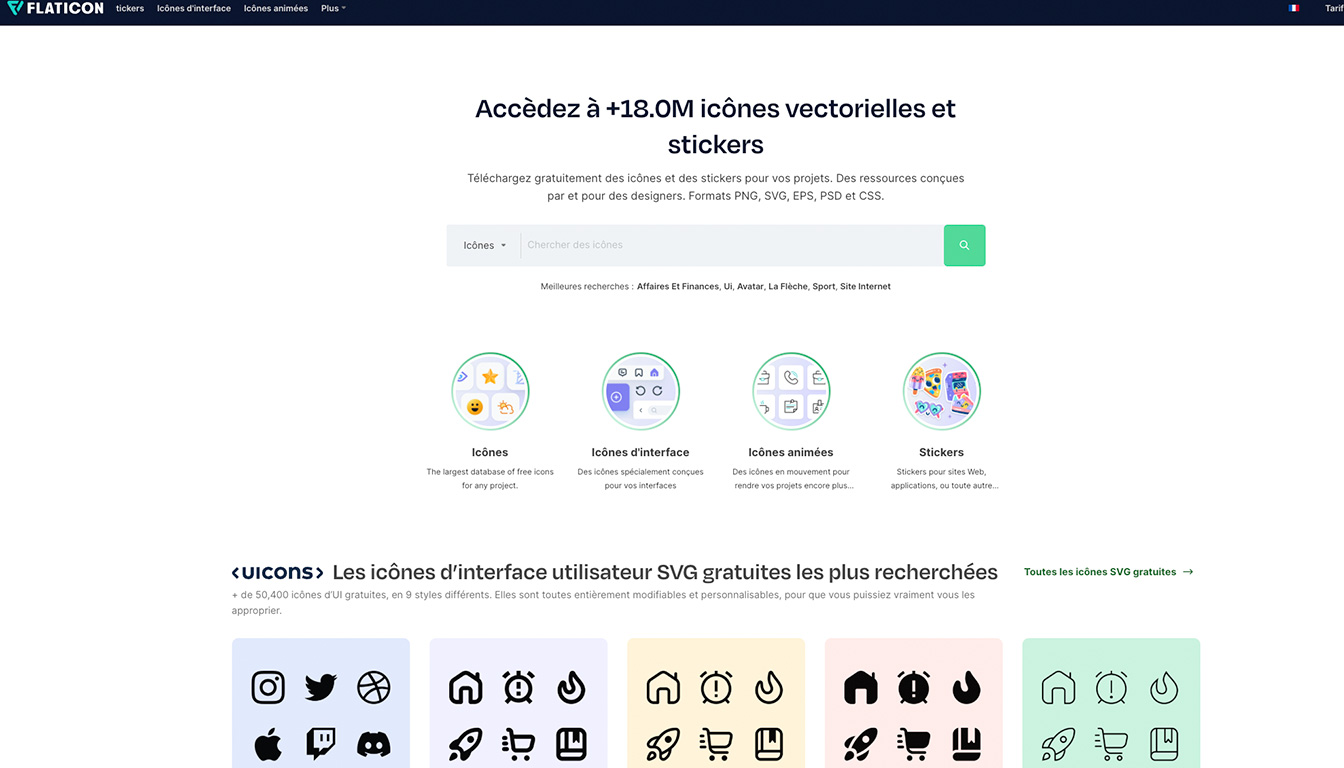Open the Stickers category card
Viewport: 1344px width, 768px height.
point(941,391)
